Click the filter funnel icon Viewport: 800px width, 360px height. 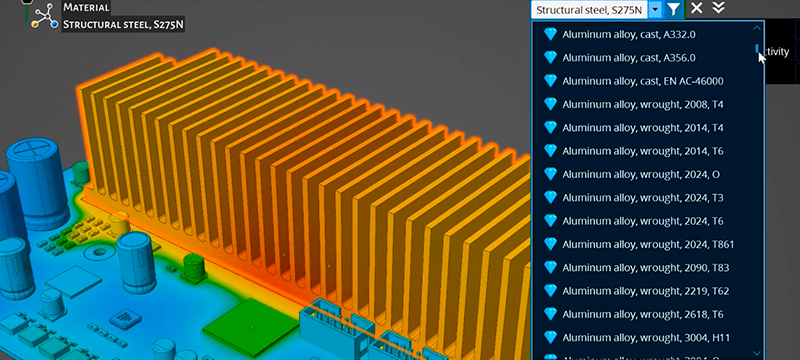[673, 9]
